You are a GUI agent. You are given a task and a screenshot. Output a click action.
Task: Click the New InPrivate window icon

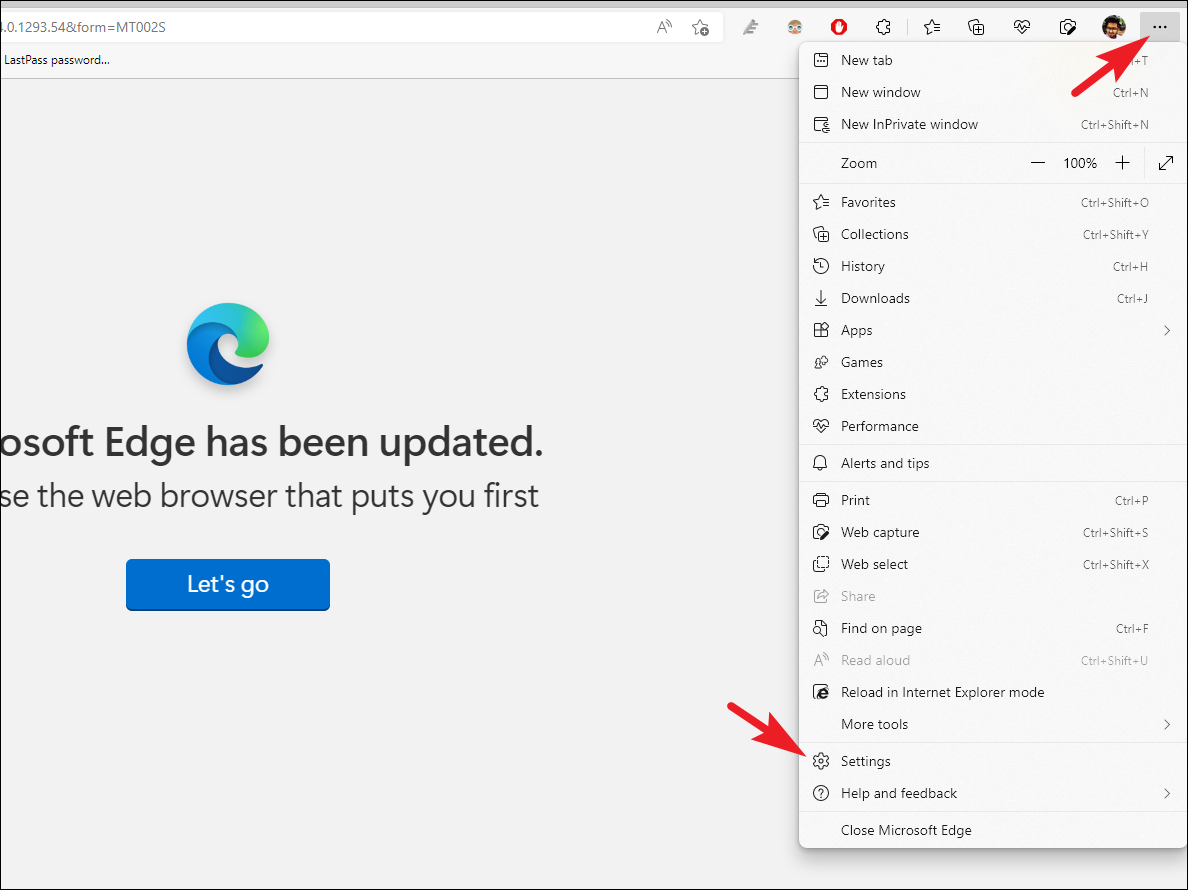click(821, 124)
